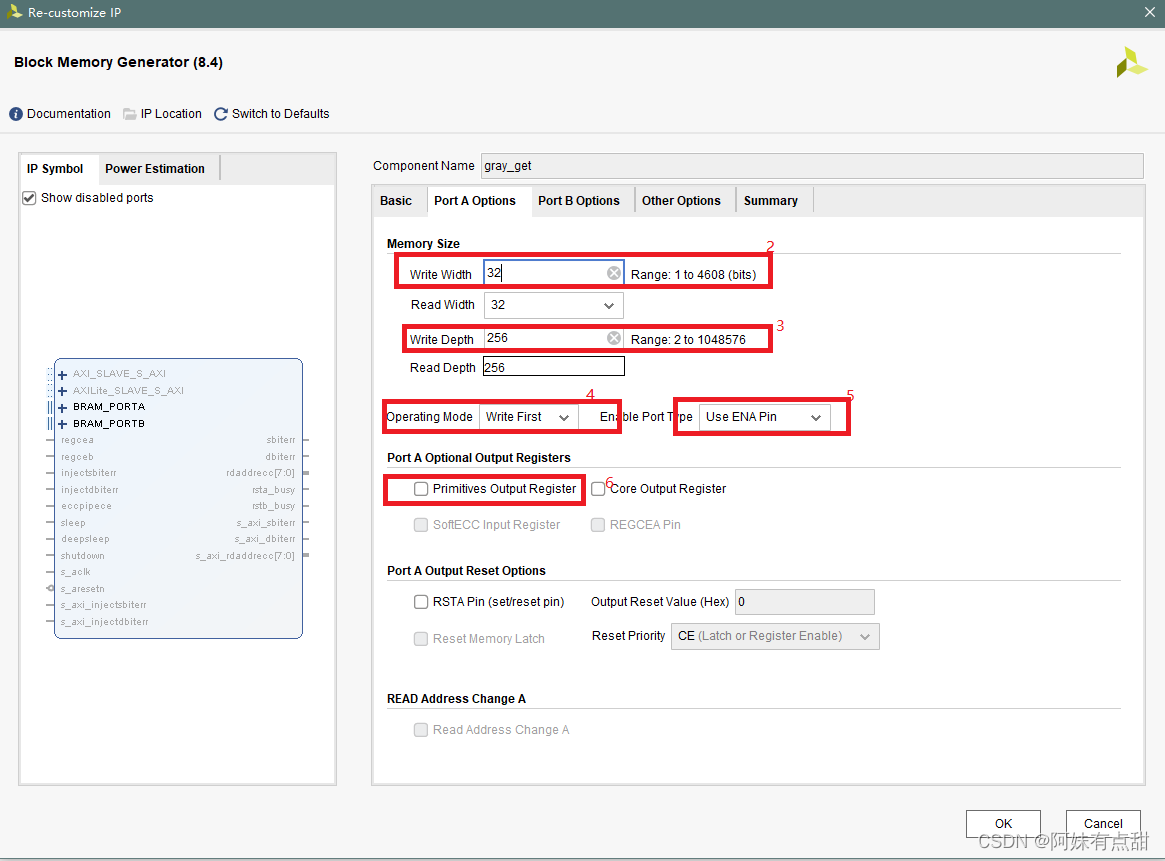Select the rdaddrecc[7:0] output port label
The image size is (1165, 861).
(x=260, y=473)
